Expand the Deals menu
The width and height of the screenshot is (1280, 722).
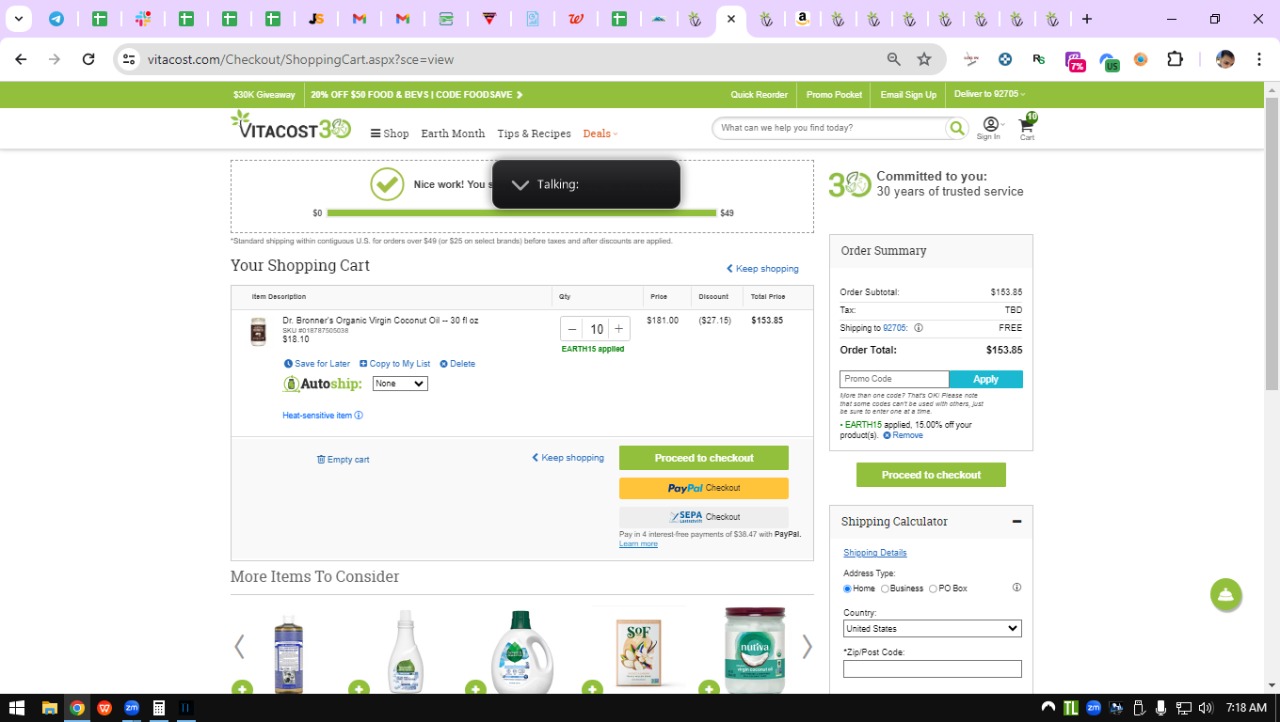tap(600, 133)
